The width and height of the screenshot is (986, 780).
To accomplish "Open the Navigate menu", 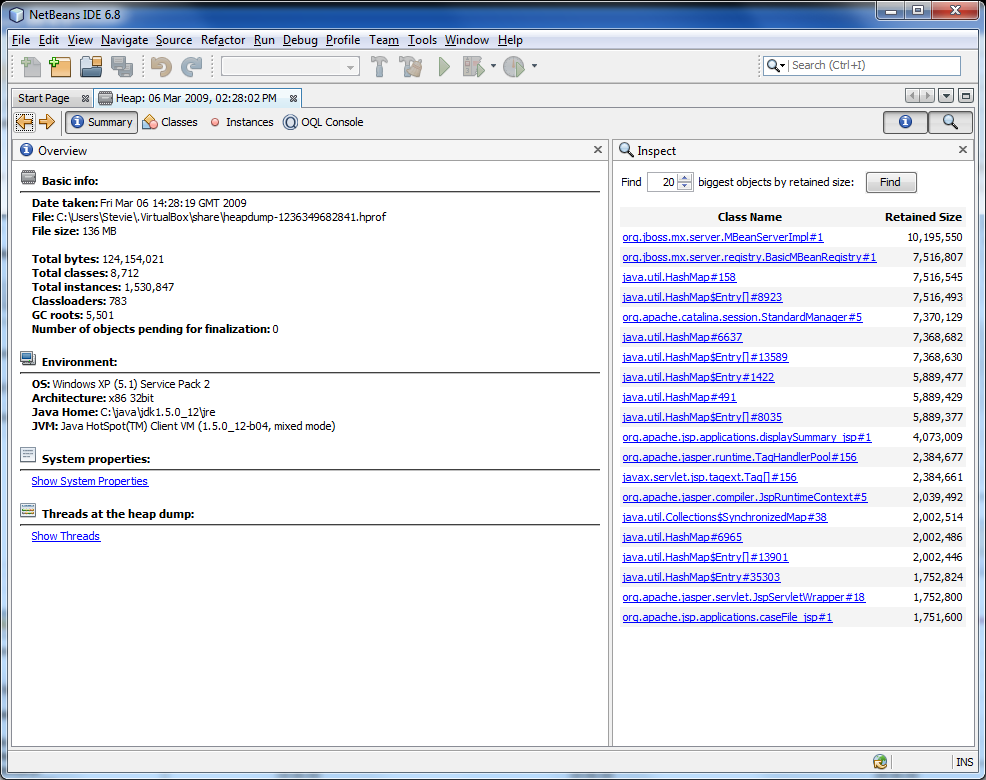I will point(125,40).
